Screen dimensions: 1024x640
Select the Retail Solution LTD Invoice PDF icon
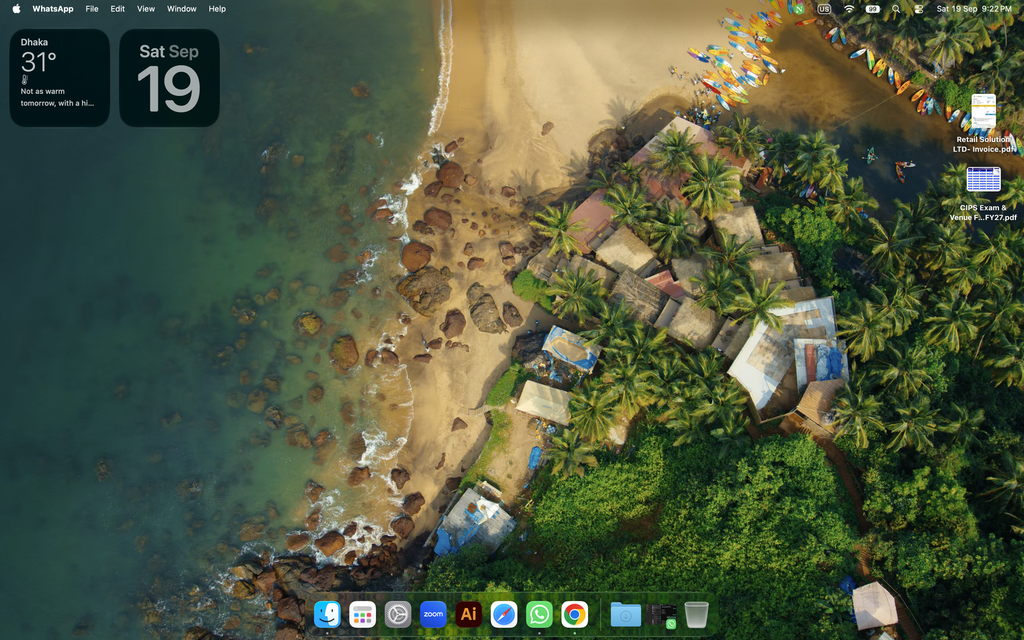click(983, 112)
